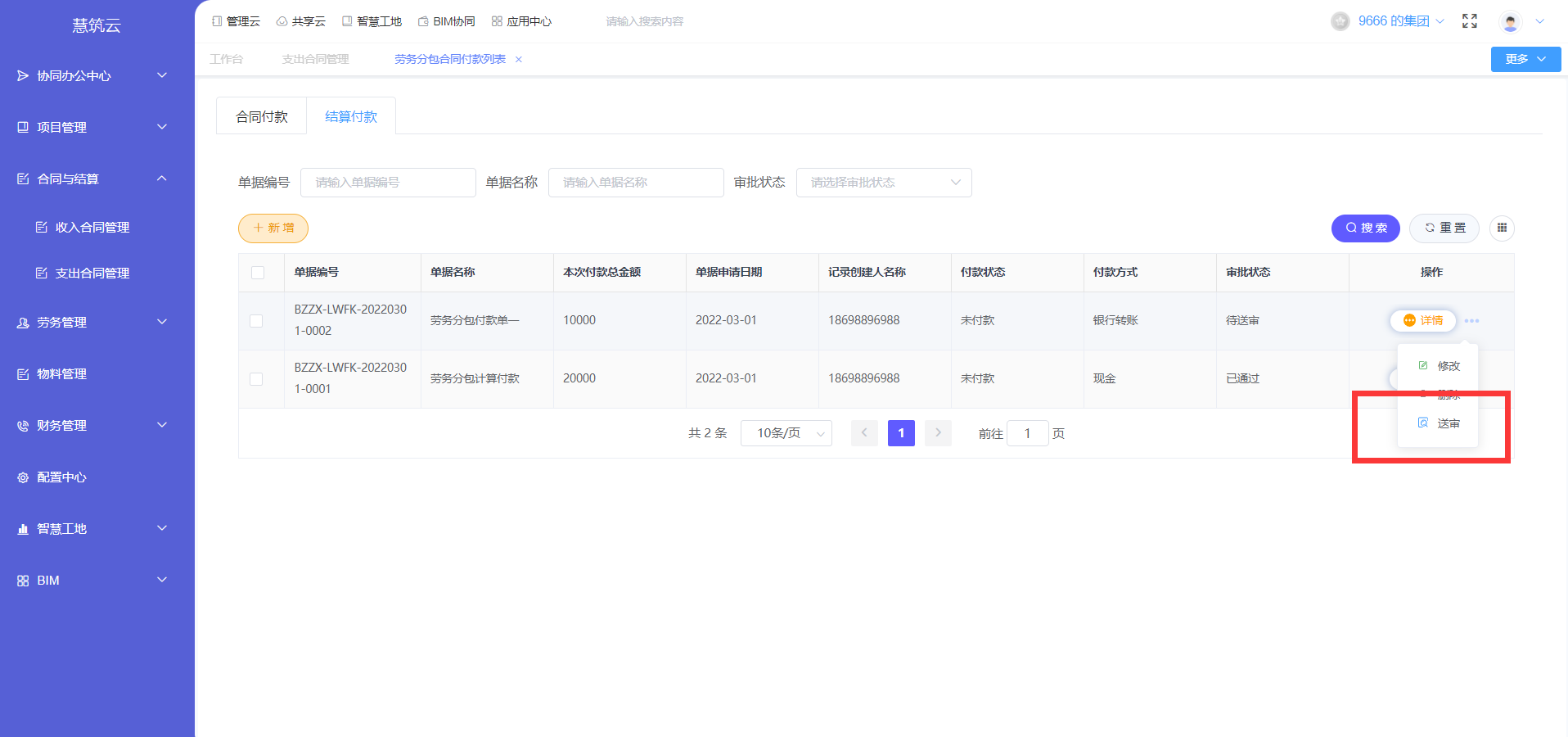Open the 10条/页 page size dropdown
This screenshot has height=737, width=1568.
coord(786,433)
